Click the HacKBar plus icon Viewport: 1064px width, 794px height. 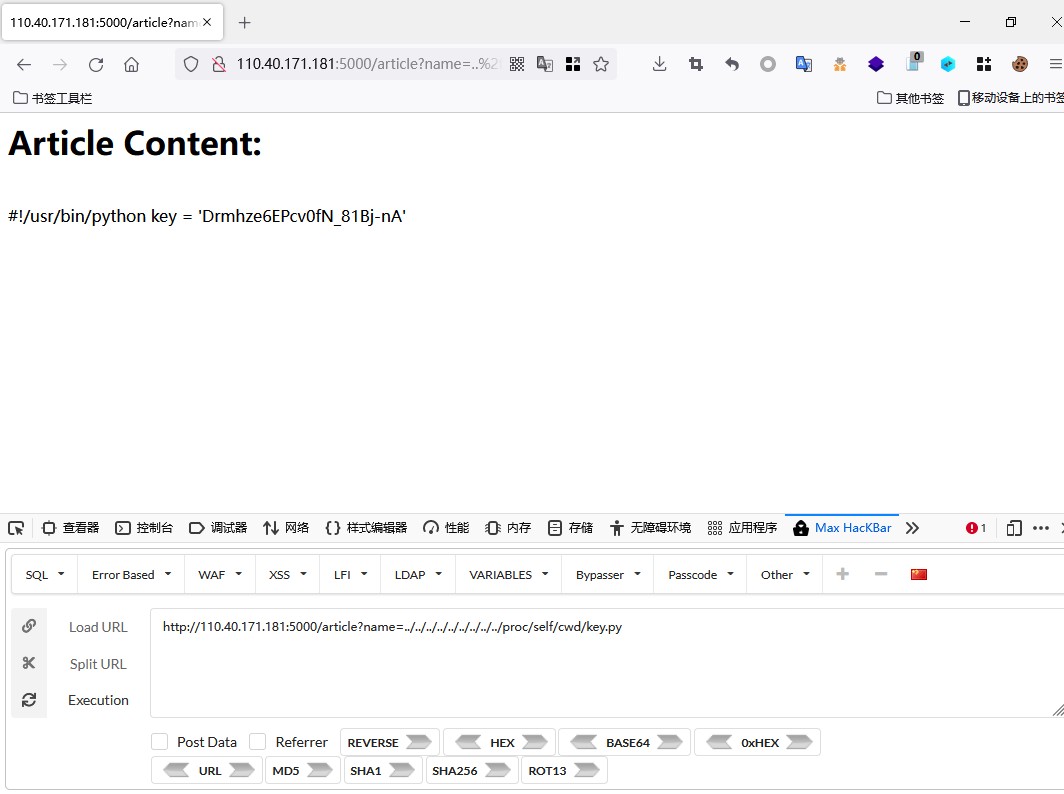pos(842,574)
